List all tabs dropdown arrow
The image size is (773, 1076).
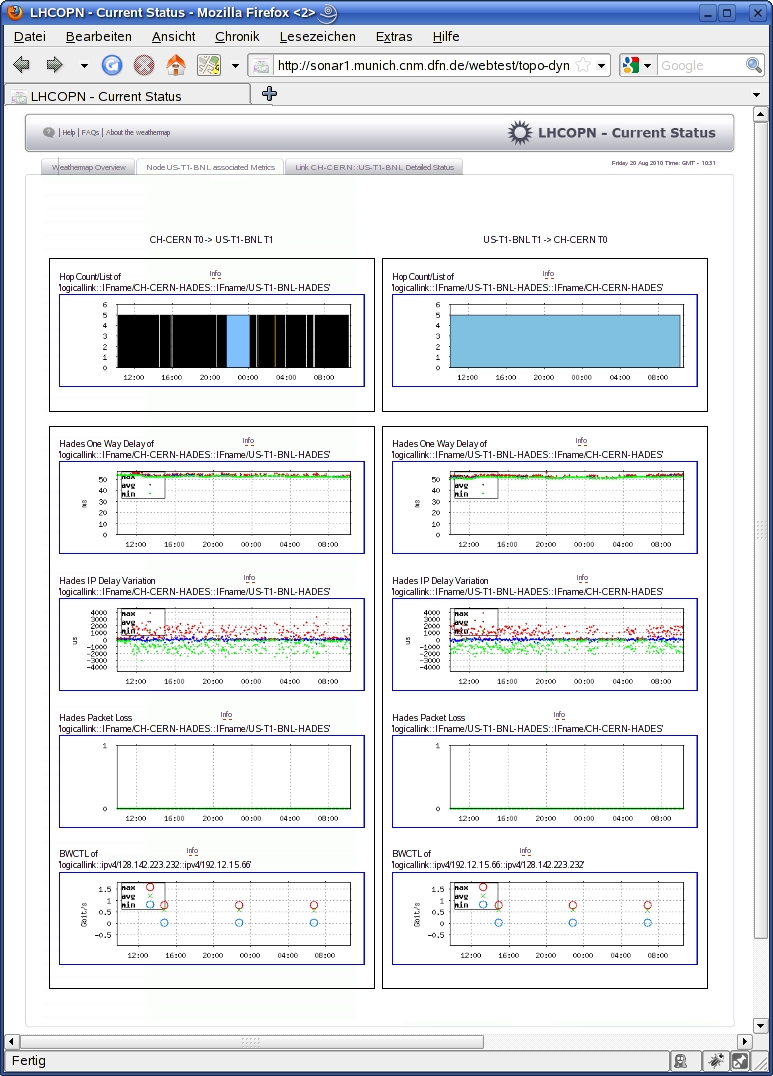756,95
